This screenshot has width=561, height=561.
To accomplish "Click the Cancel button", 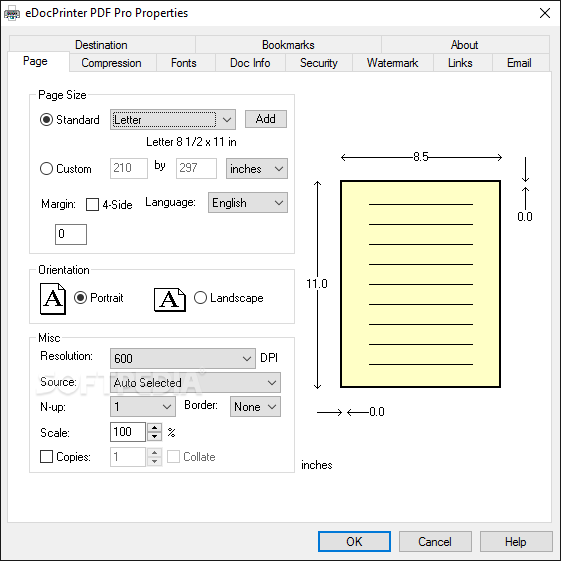I will 435,541.
